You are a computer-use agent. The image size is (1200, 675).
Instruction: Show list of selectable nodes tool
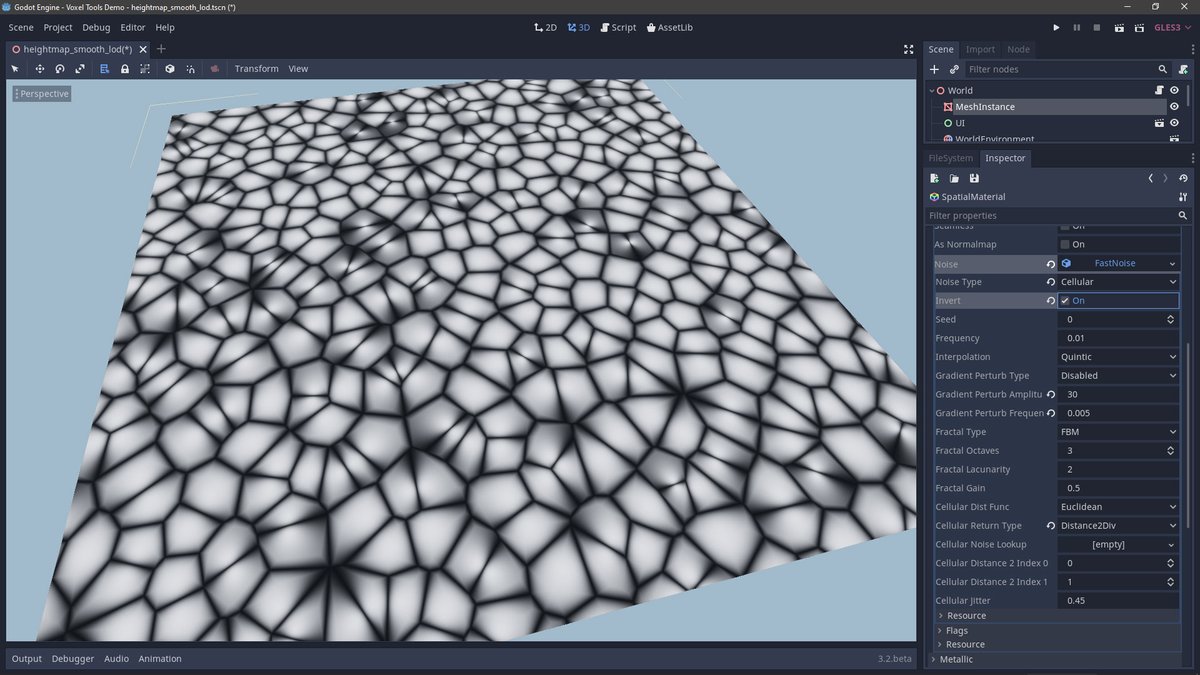pos(105,69)
